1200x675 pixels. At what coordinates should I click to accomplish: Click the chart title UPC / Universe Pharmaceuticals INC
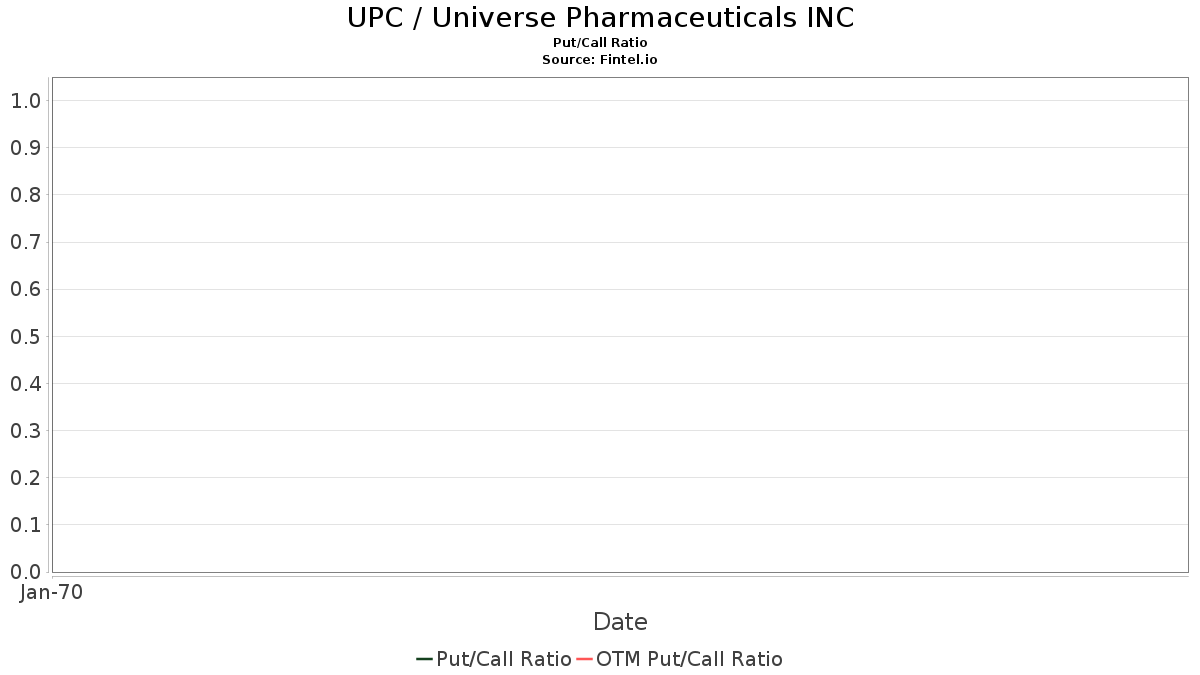click(600, 18)
